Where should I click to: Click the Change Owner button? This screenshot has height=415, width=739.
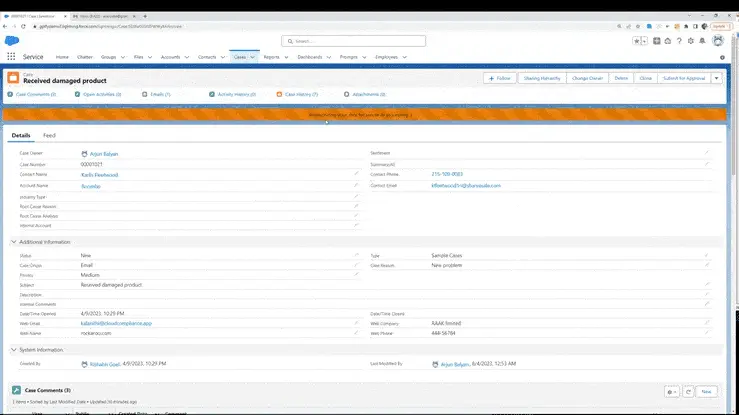[585, 78]
